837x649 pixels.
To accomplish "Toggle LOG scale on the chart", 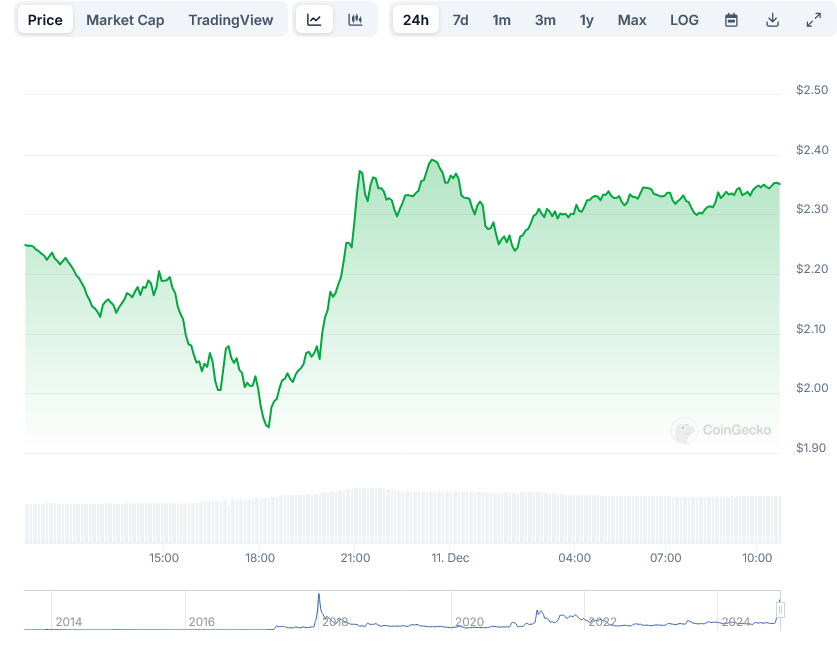I will [685, 20].
